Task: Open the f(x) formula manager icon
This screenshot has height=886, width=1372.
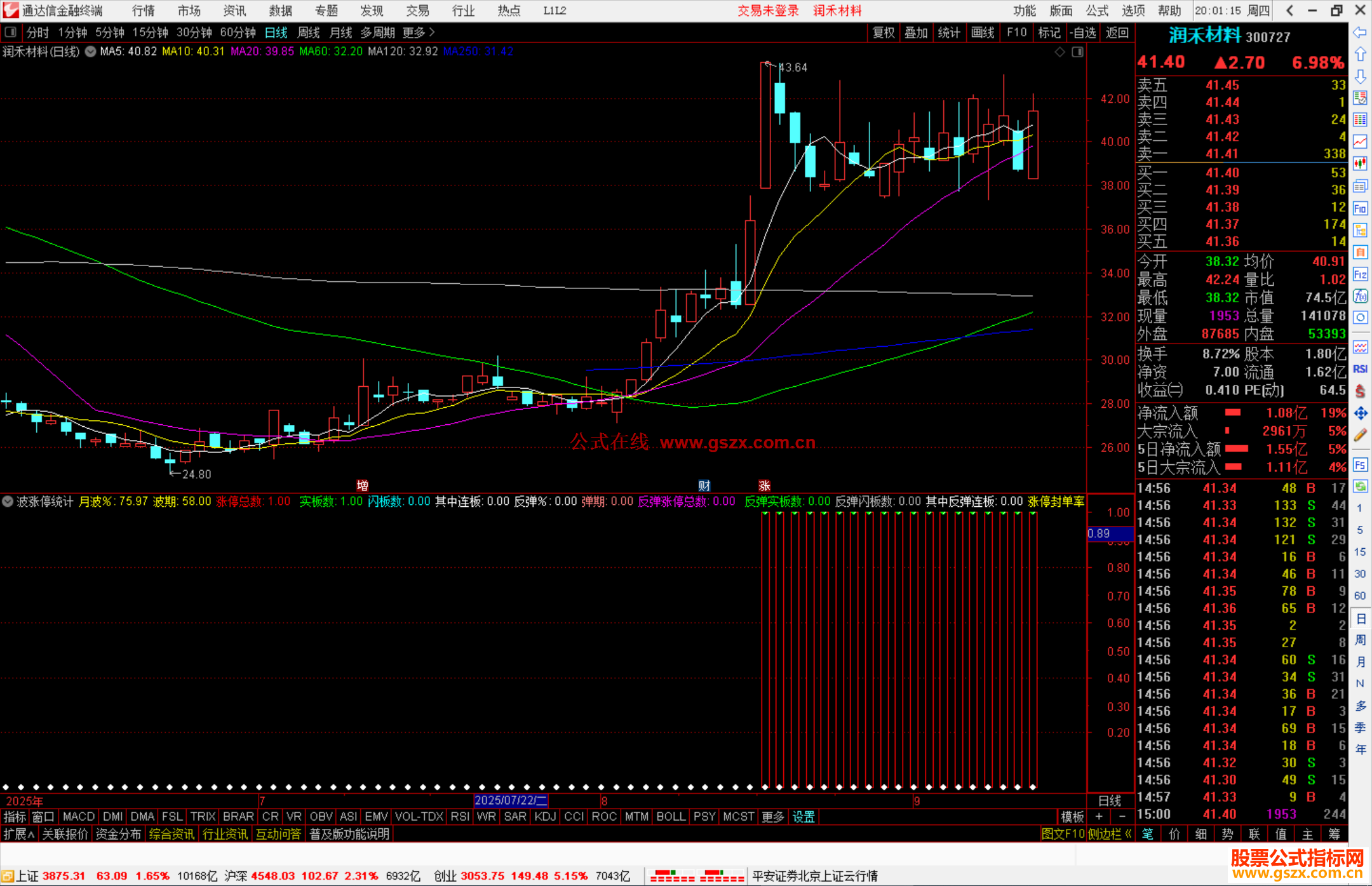Action: point(1360,296)
